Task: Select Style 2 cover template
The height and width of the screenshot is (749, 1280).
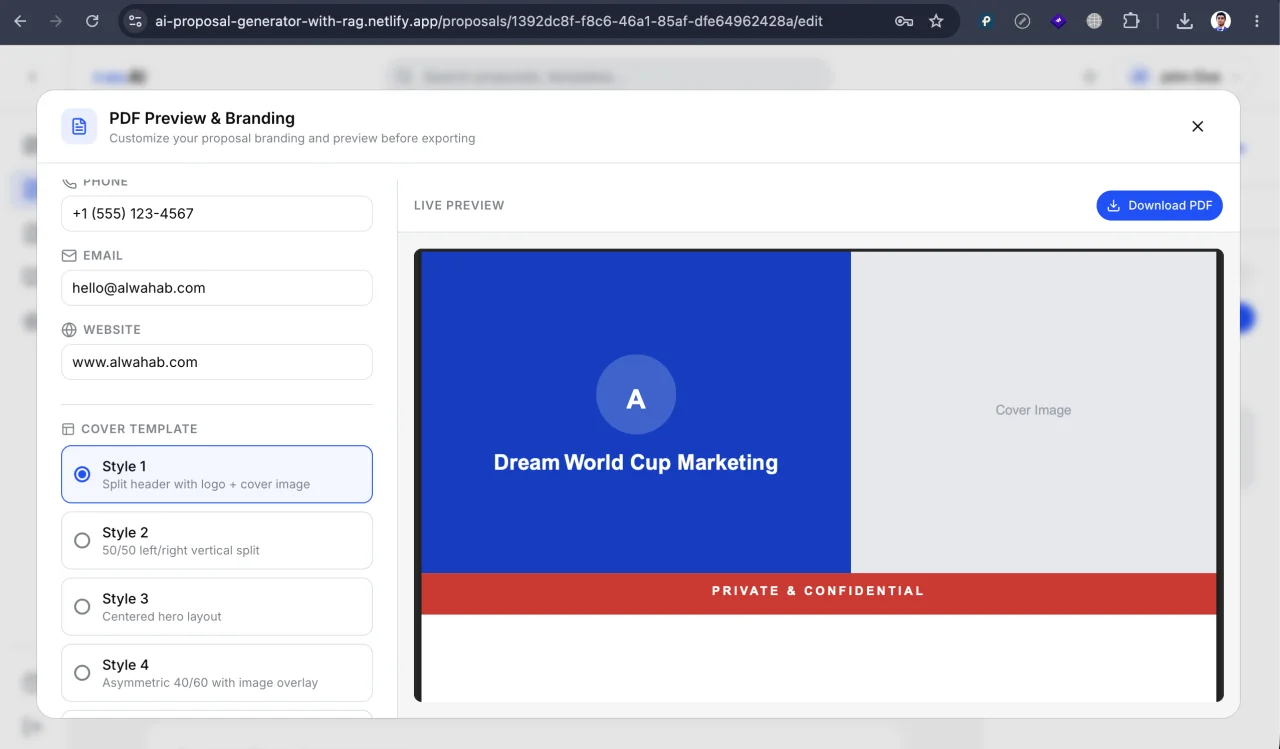Action: pyautogui.click(x=217, y=540)
